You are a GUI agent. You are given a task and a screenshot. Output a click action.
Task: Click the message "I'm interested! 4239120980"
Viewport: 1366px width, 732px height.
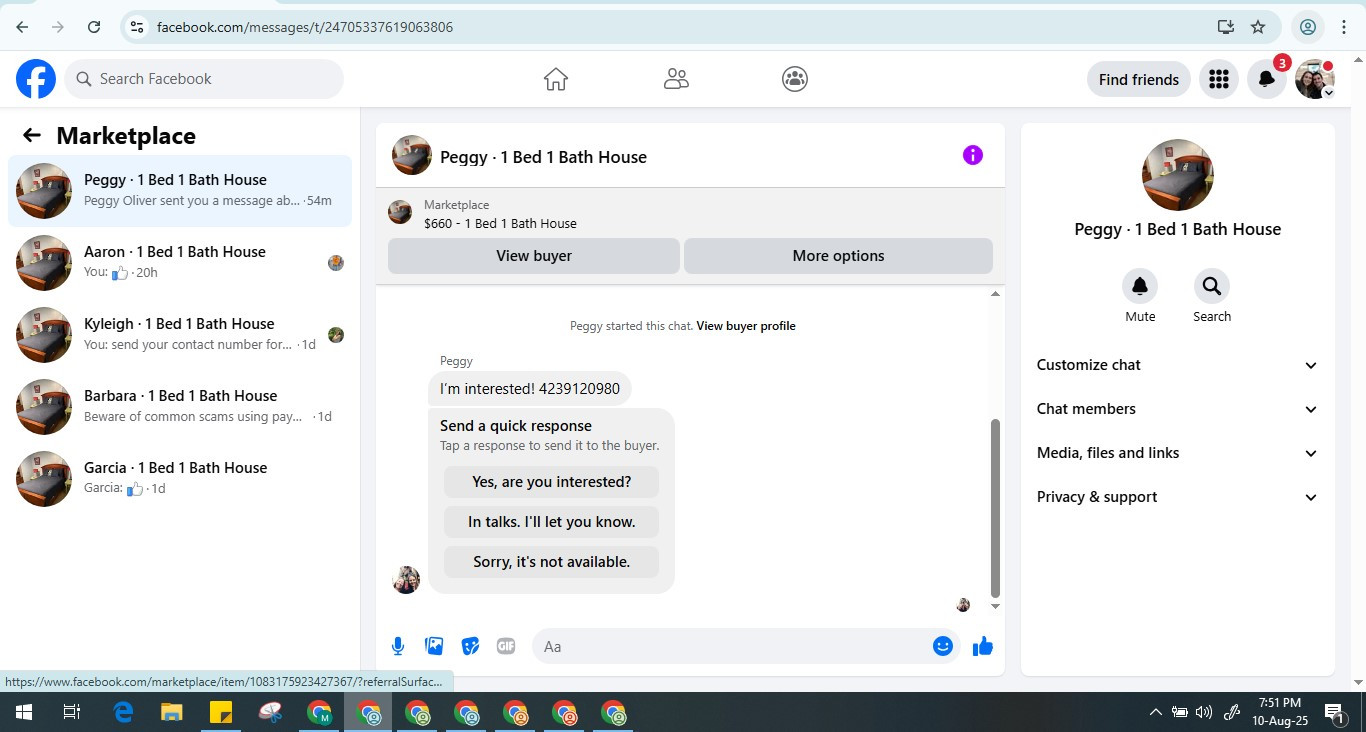click(x=530, y=389)
